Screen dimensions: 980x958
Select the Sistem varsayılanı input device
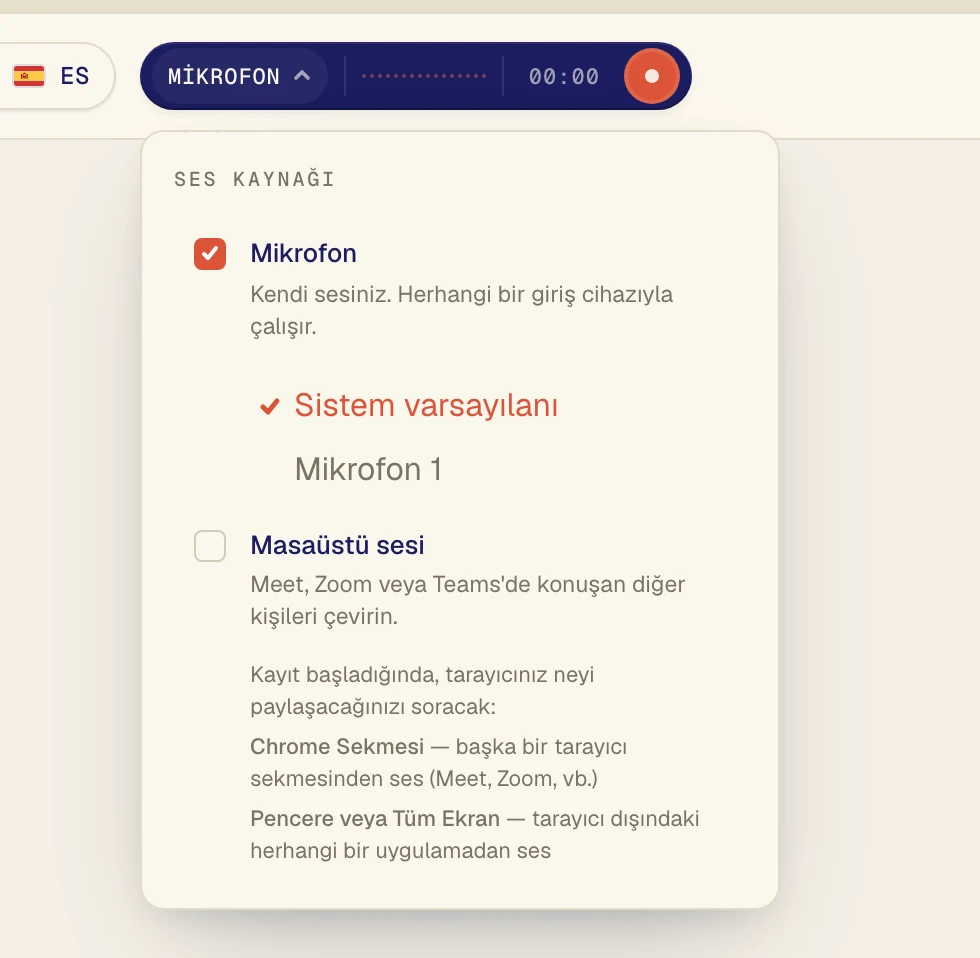point(409,405)
